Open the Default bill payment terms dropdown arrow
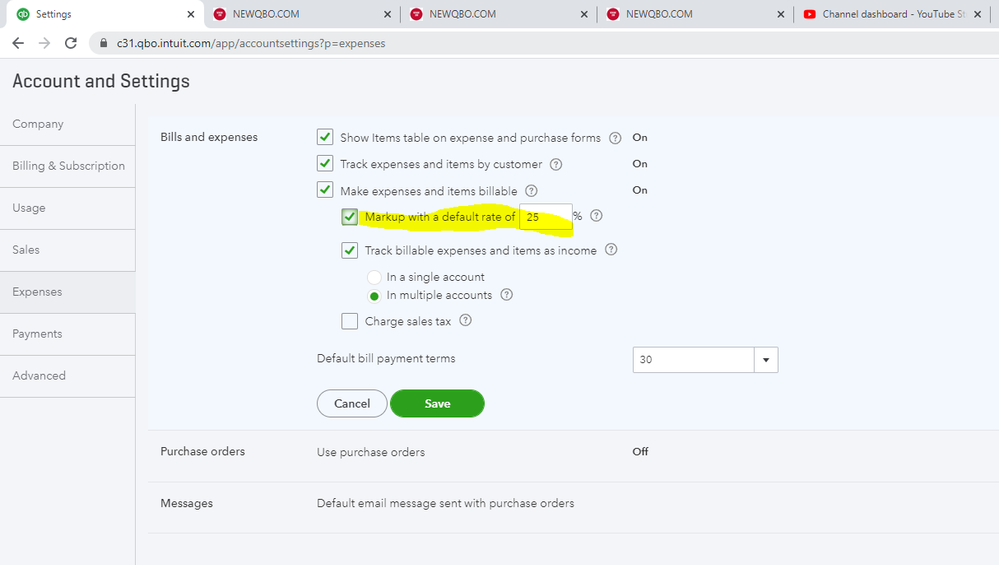Image resolution: width=999 pixels, height=565 pixels. tap(766, 360)
